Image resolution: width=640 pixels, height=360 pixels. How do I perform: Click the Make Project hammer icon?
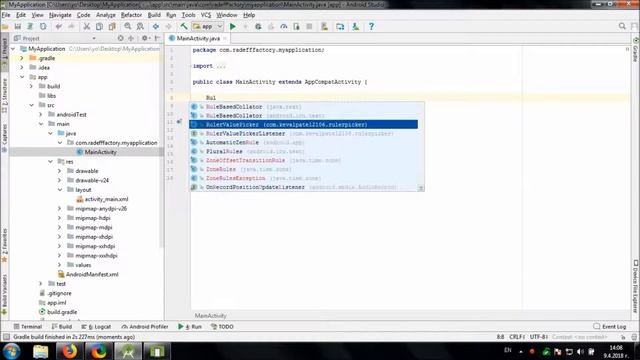click(184, 27)
